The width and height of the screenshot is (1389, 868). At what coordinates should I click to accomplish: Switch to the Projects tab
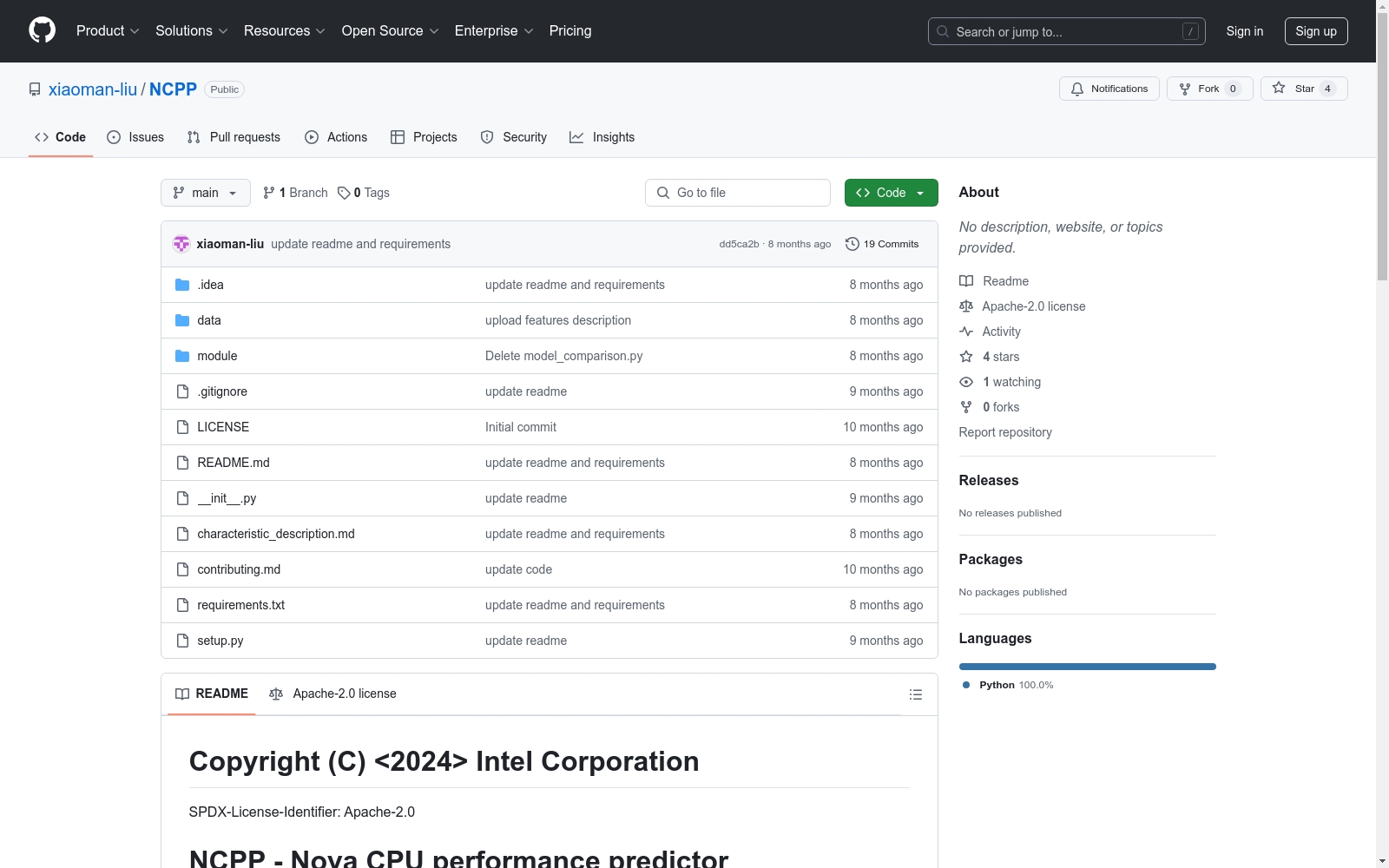[x=424, y=137]
